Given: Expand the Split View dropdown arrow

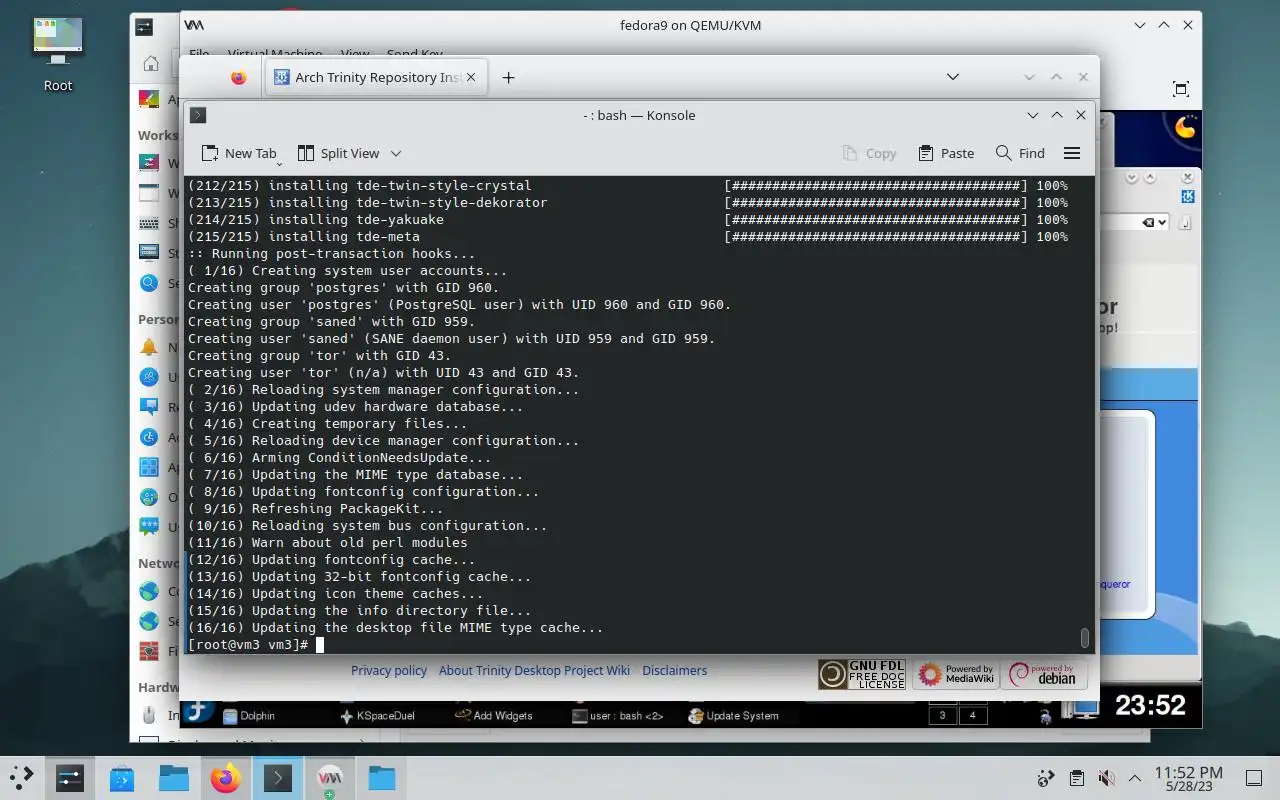Looking at the screenshot, I should 396,153.
